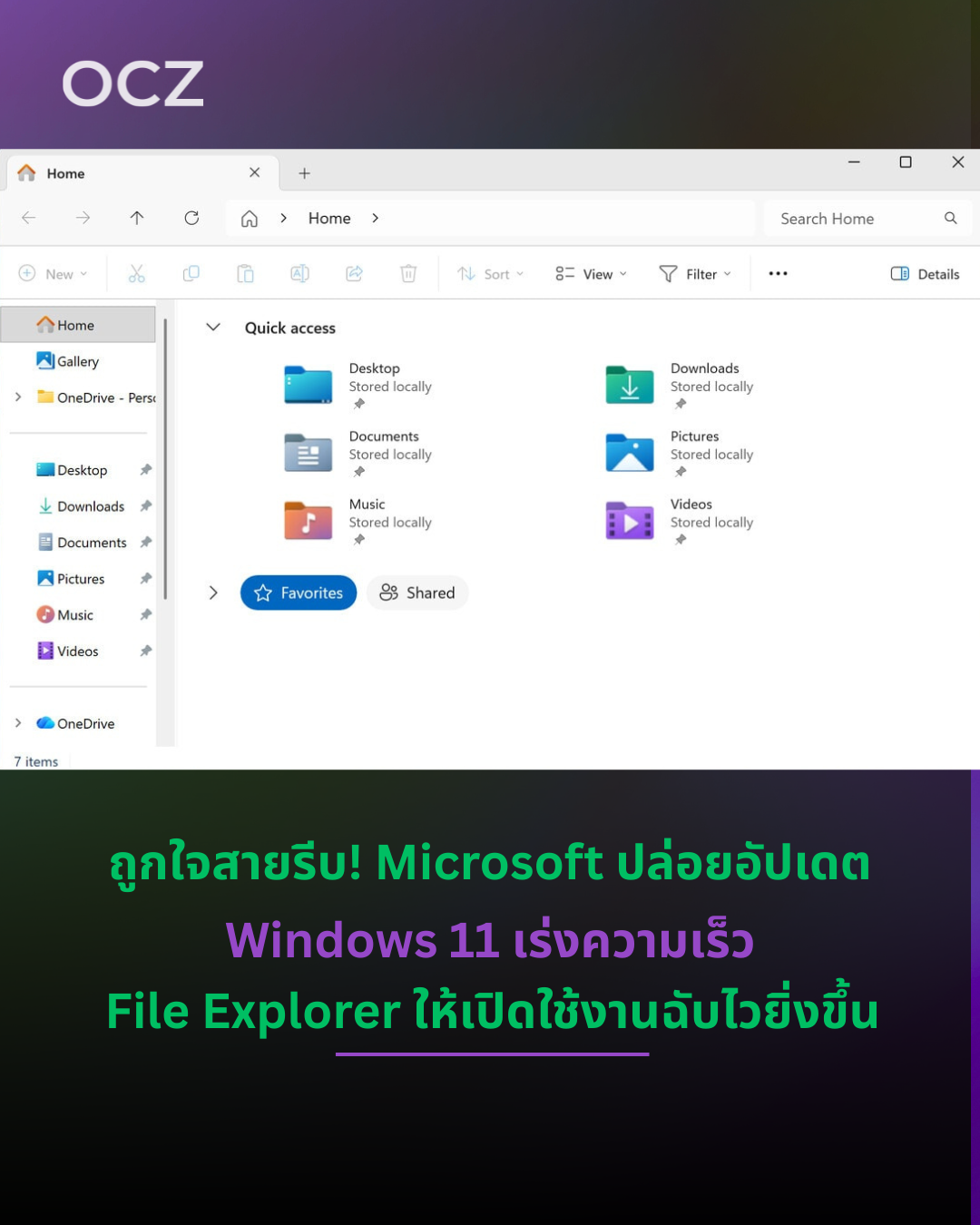Unpin Music via sidebar pin icon

pyautogui.click(x=145, y=615)
